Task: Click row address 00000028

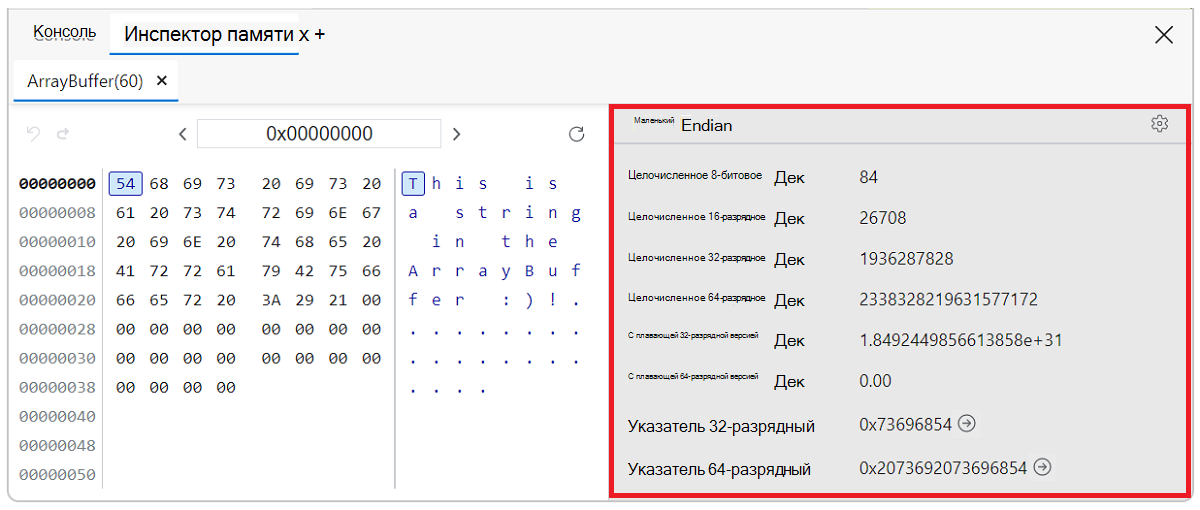Action: coord(58,329)
